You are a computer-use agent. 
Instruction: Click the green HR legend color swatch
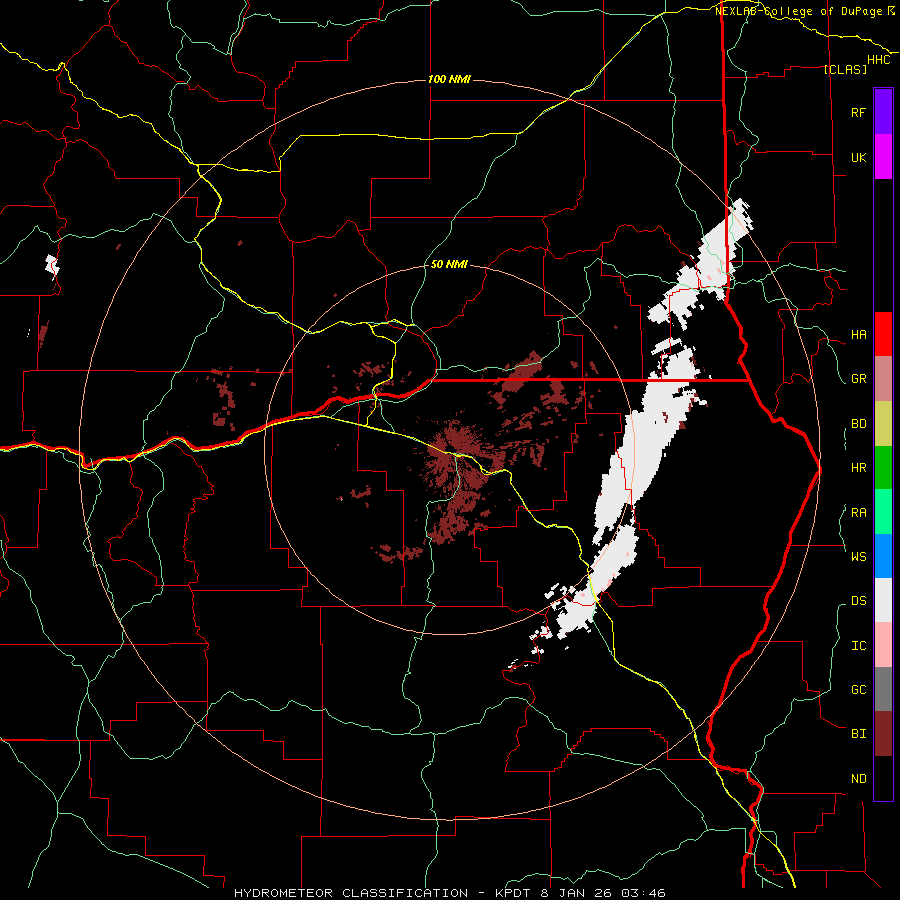click(x=883, y=467)
